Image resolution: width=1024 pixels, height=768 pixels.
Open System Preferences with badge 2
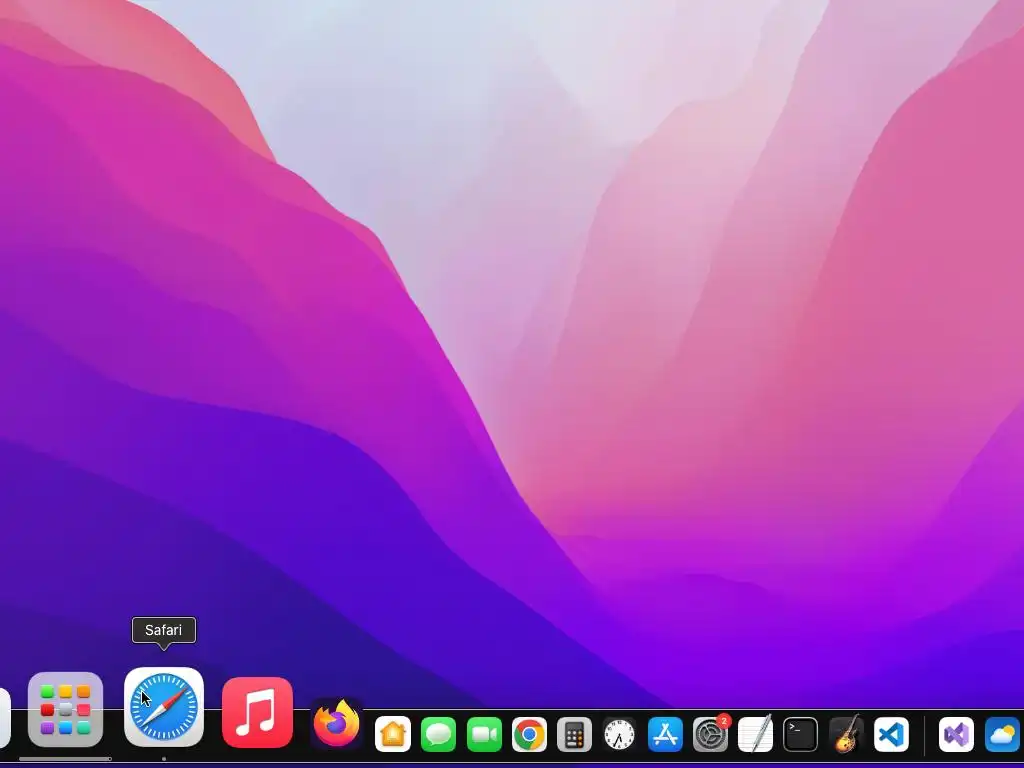point(710,734)
